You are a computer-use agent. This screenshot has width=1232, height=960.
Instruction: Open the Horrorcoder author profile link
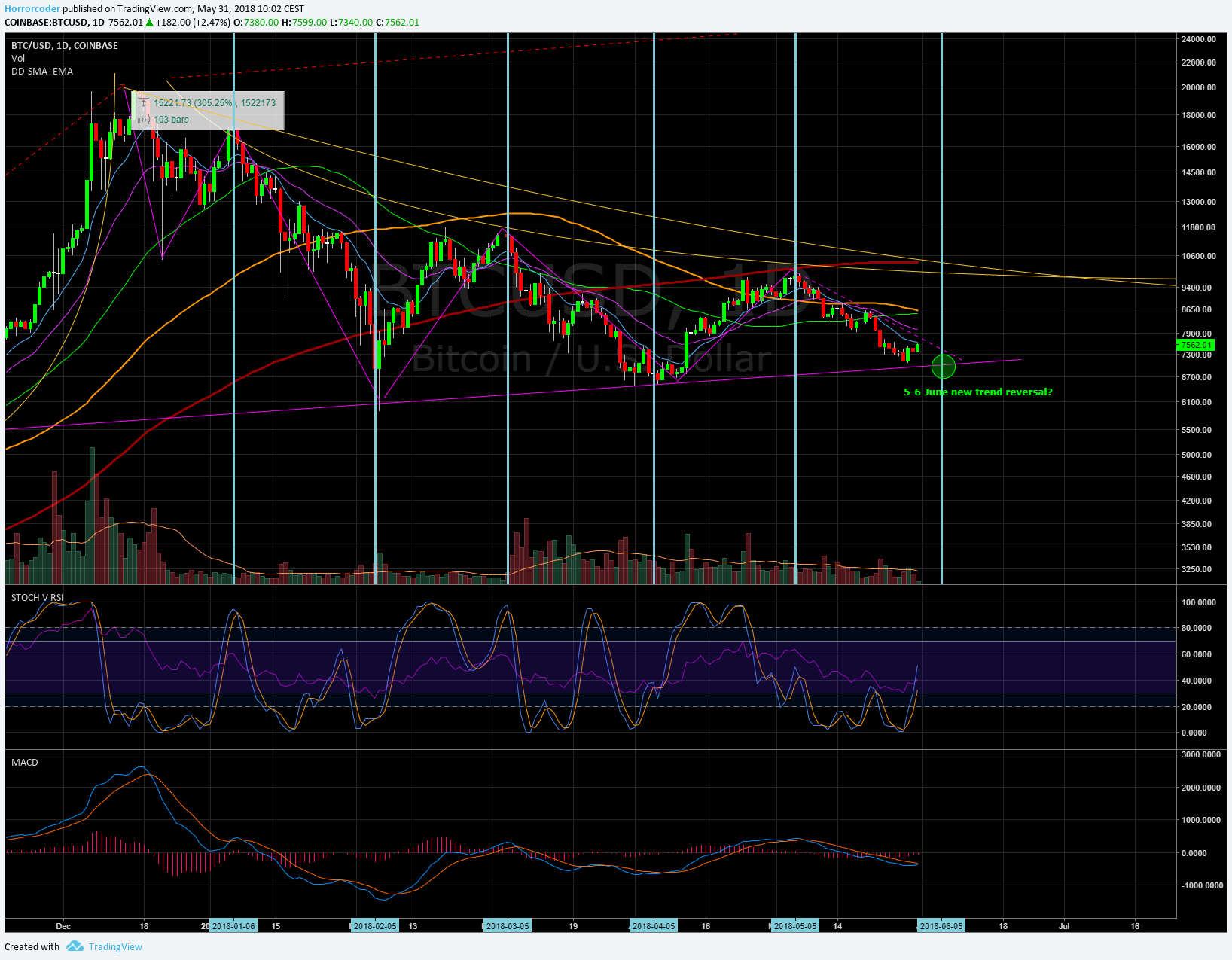(x=32, y=9)
